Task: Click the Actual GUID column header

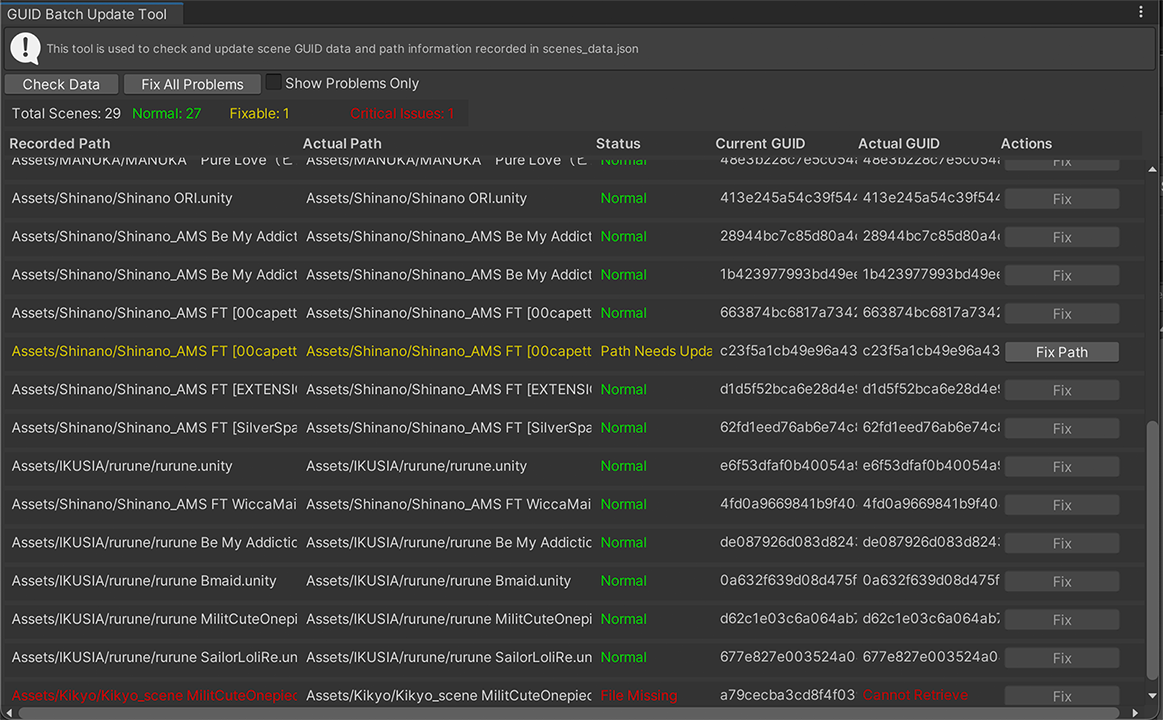Action: coord(898,143)
